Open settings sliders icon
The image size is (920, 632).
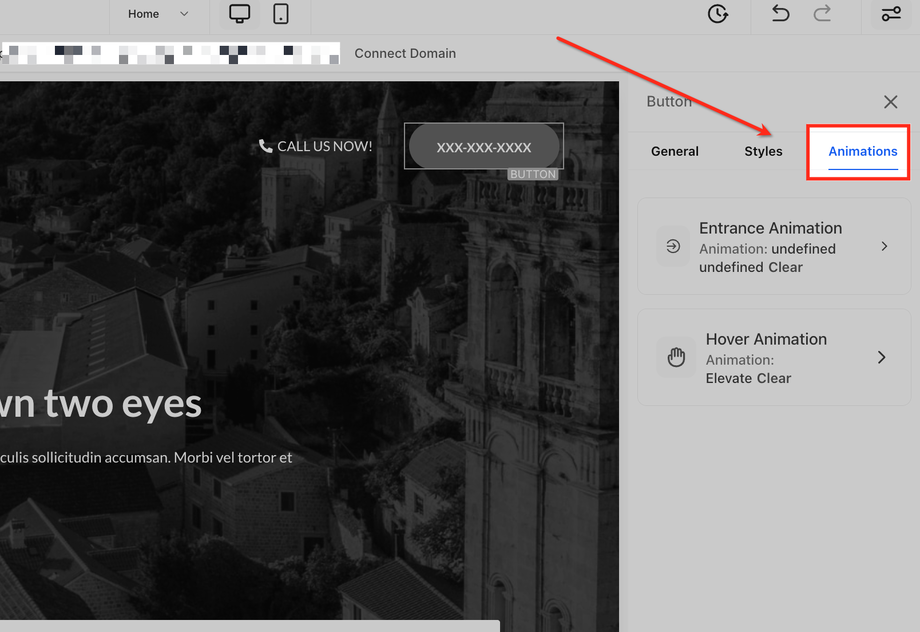[x=890, y=14]
